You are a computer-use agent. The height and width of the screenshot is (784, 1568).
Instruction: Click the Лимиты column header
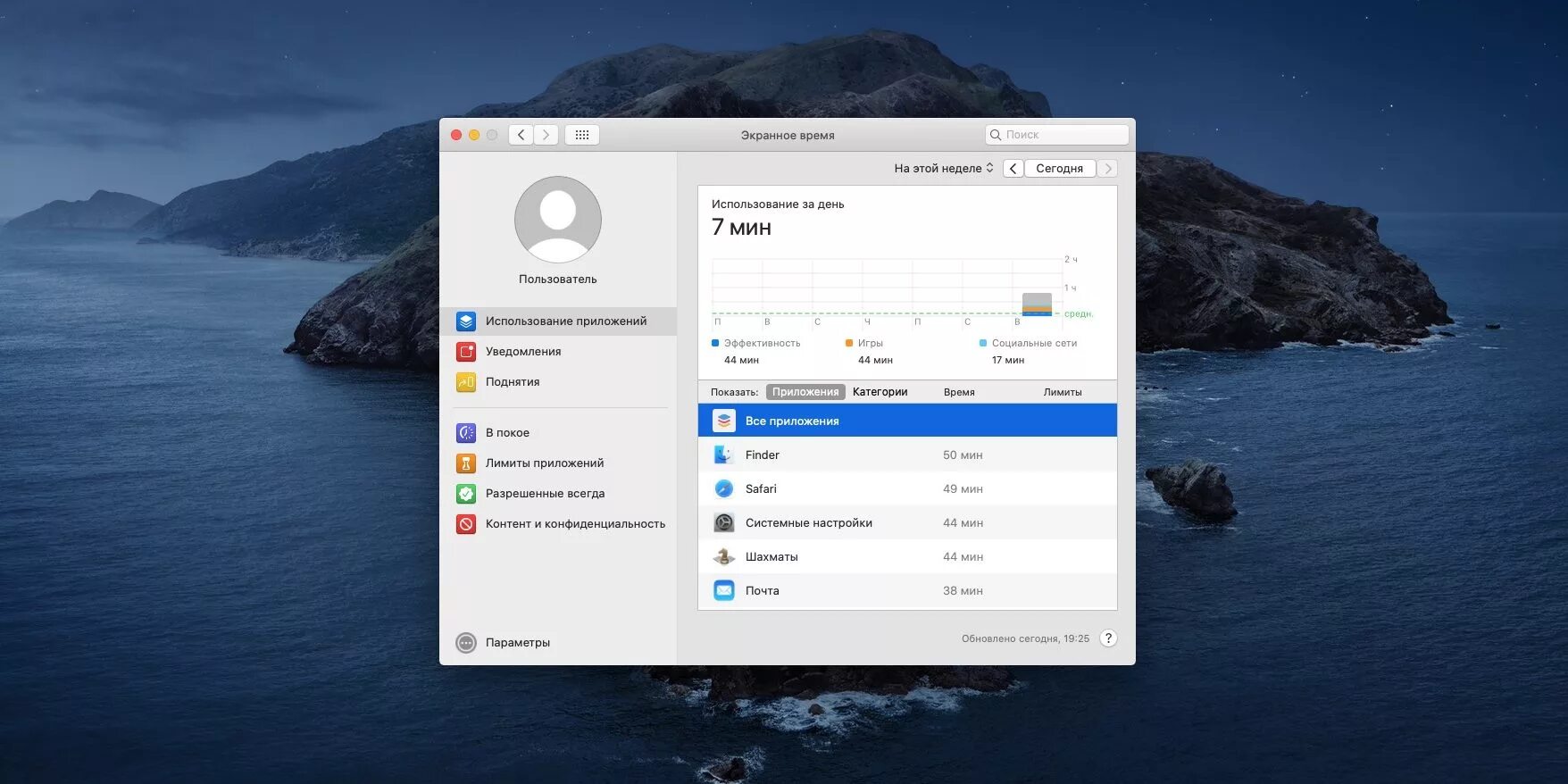coord(1063,393)
